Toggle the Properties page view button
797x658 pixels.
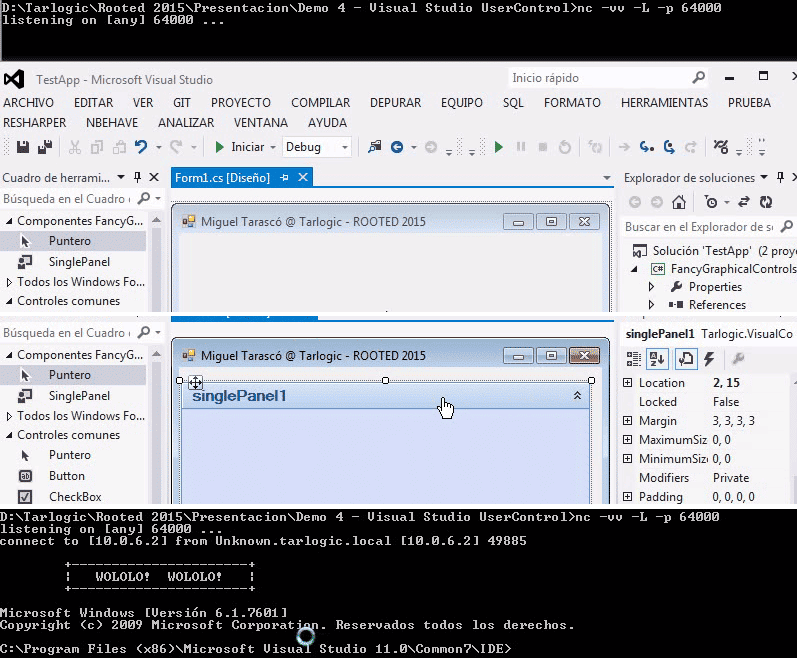(686, 359)
